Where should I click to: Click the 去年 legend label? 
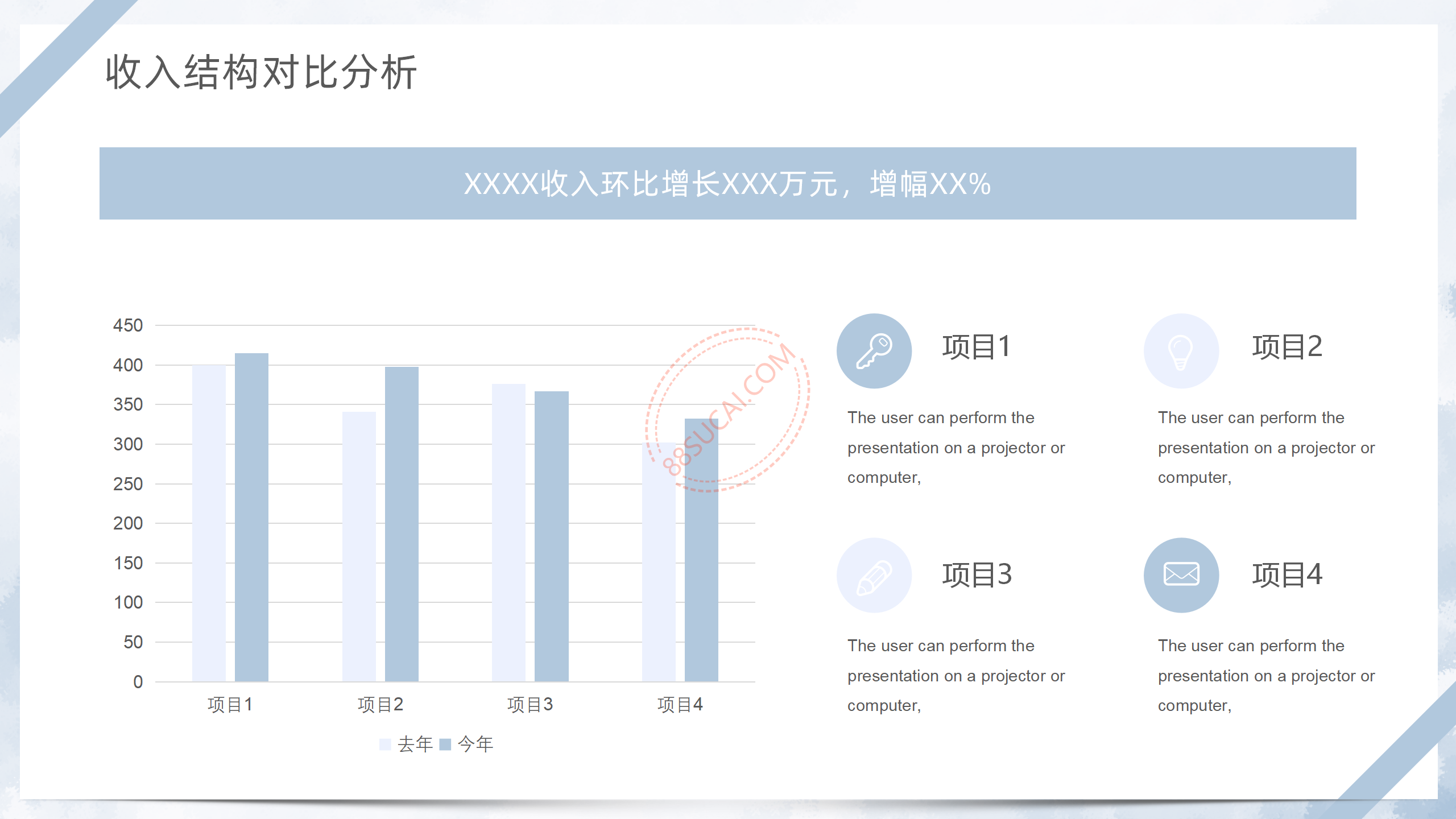pyautogui.click(x=415, y=744)
